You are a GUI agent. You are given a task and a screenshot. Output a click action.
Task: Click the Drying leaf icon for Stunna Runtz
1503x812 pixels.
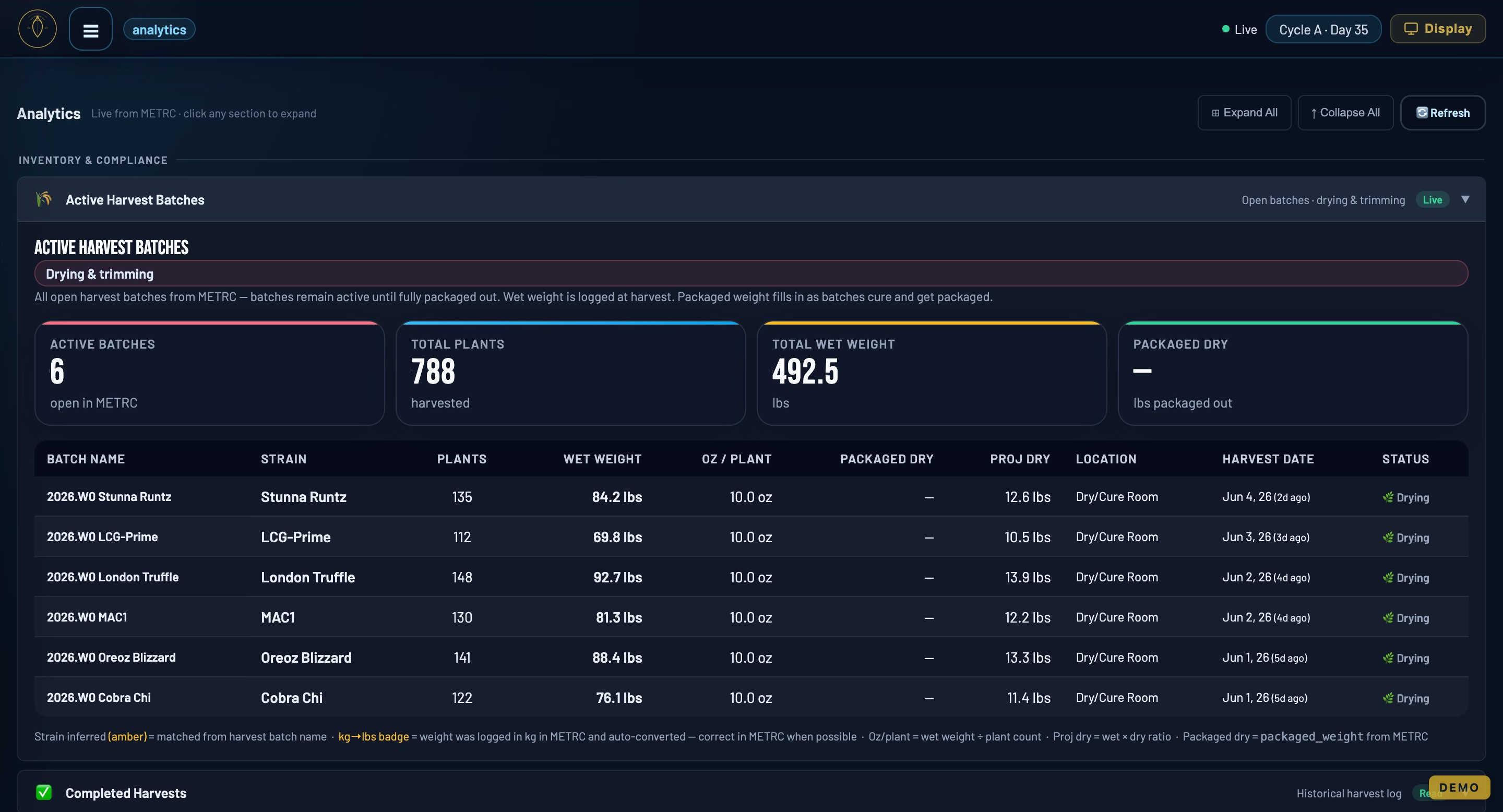(x=1388, y=497)
